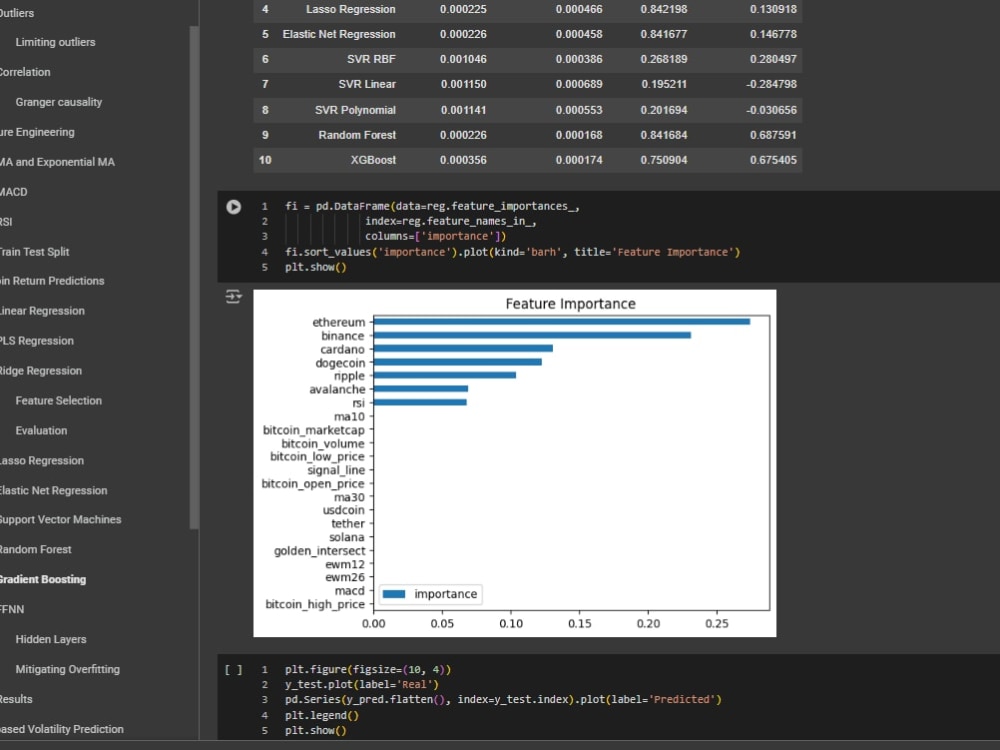Click the SVR Linear table cell
The image size is (1000, 750).
coord(367,84)
